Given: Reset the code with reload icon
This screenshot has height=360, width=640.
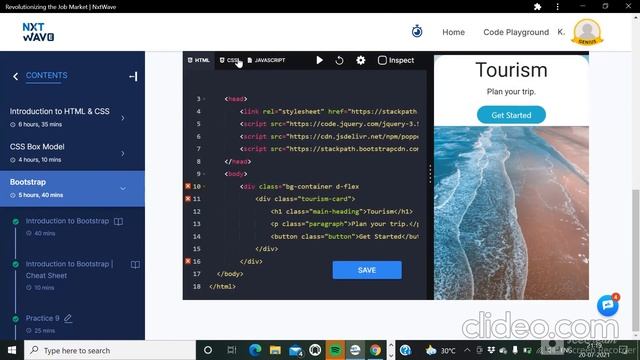Looking at the screenshot, I should 339,61.
